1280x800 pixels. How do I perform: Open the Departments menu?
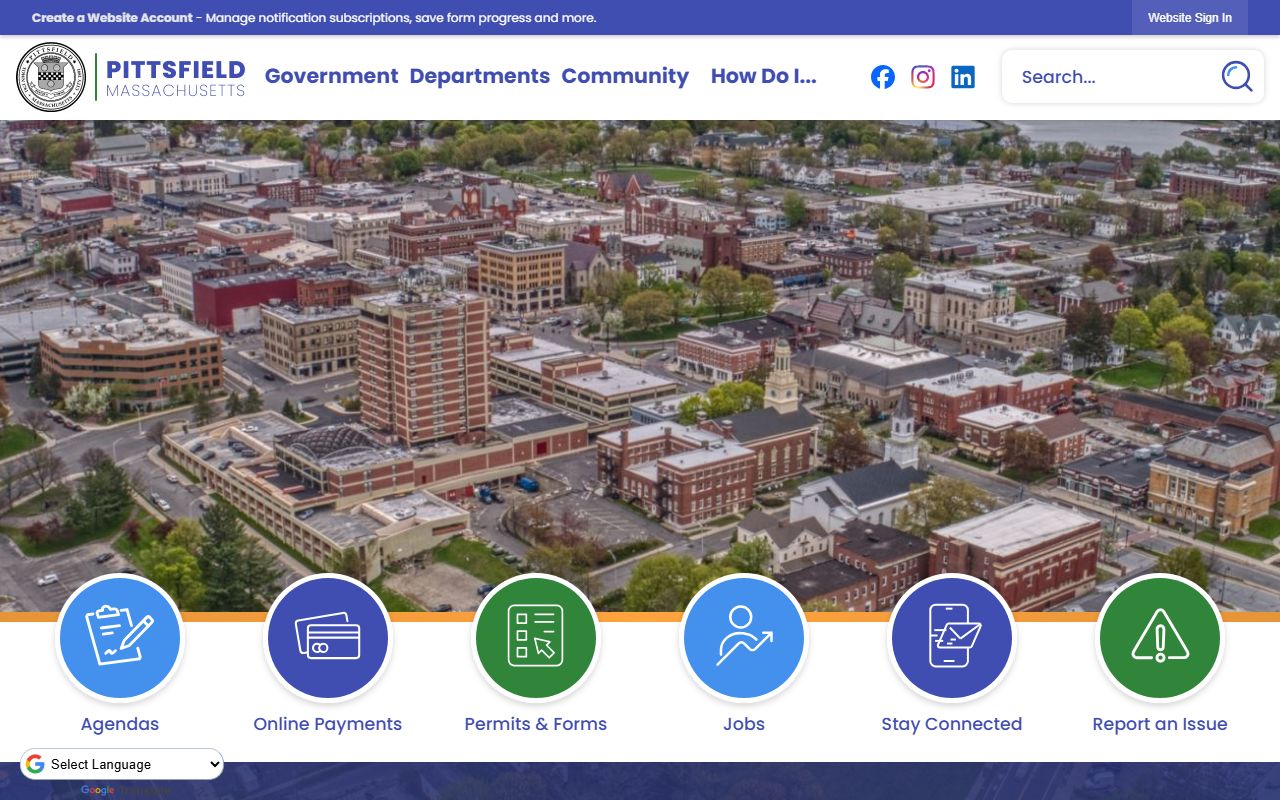pos(479,76)
